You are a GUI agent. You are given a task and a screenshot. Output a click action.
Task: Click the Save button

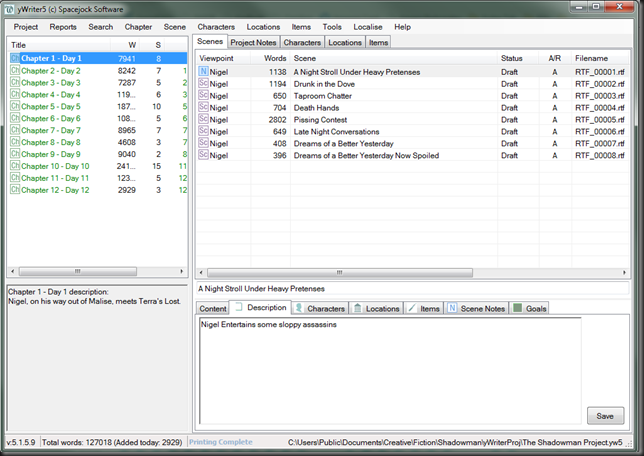click(605, 416)
